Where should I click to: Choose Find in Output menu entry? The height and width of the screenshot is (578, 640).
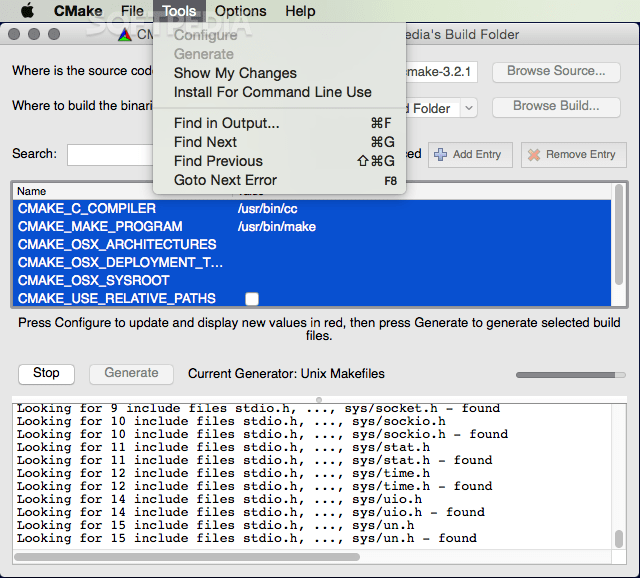pos(280,123)
